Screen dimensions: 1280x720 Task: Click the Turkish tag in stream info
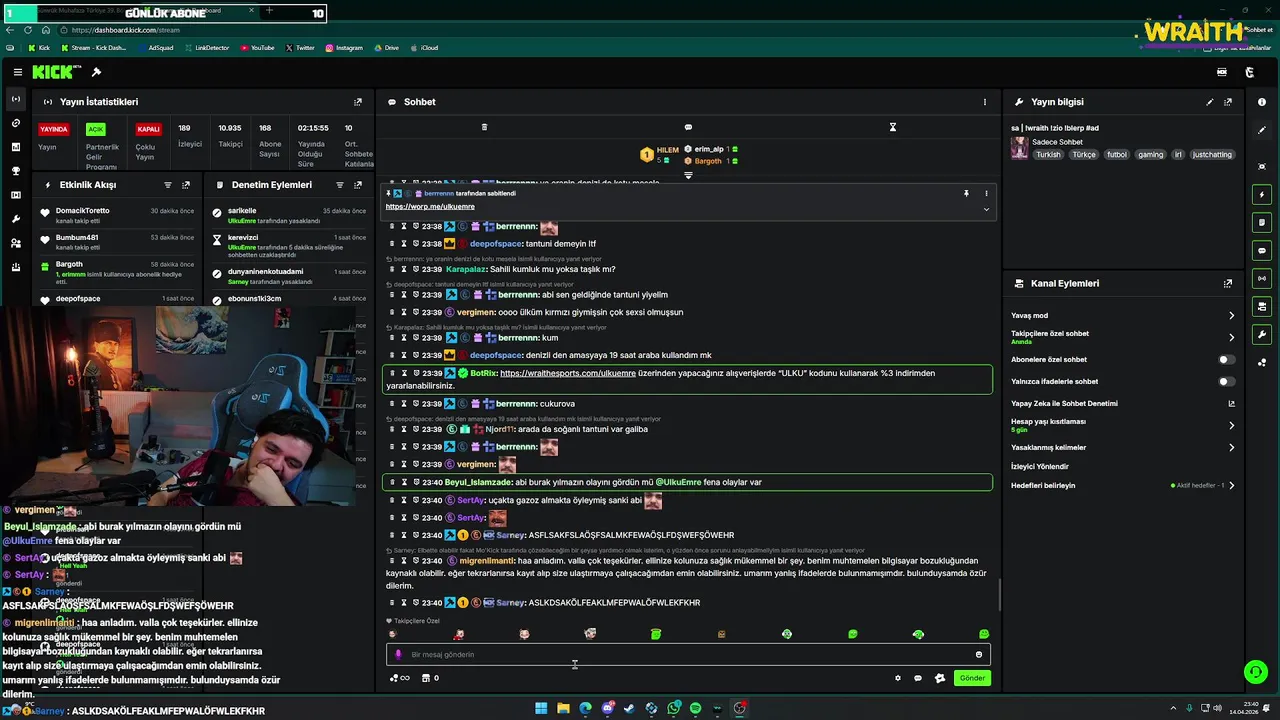pyautogui.click(x=1048, y=155)
